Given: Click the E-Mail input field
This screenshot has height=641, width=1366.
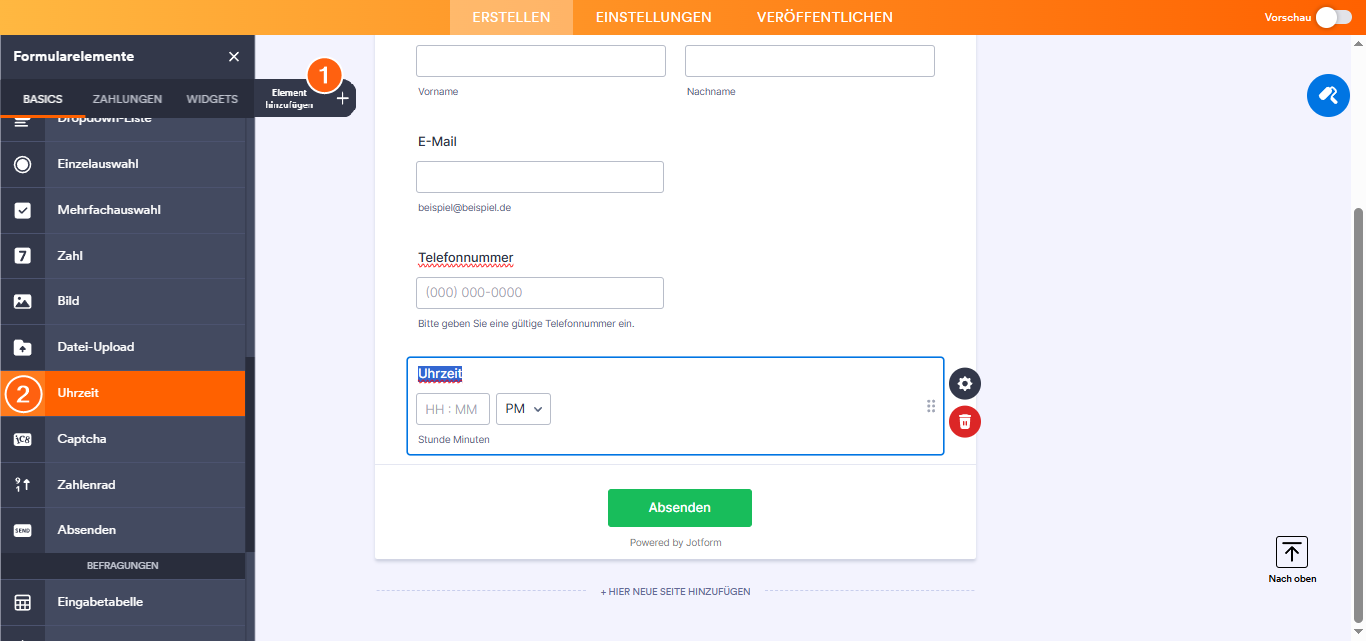Looking at the screenshot, I should 539,177.
